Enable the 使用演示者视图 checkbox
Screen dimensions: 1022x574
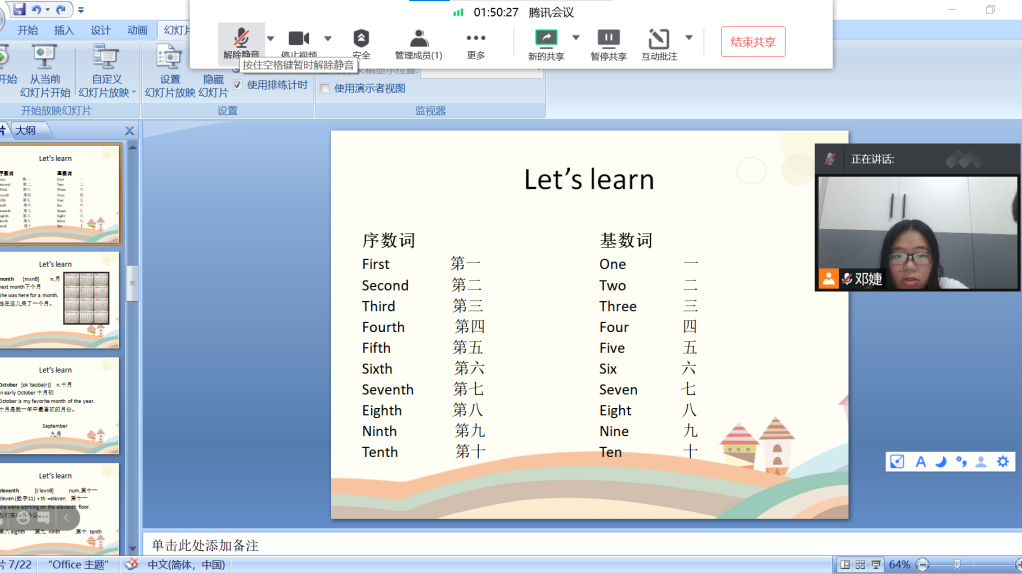tap(325, 89)
